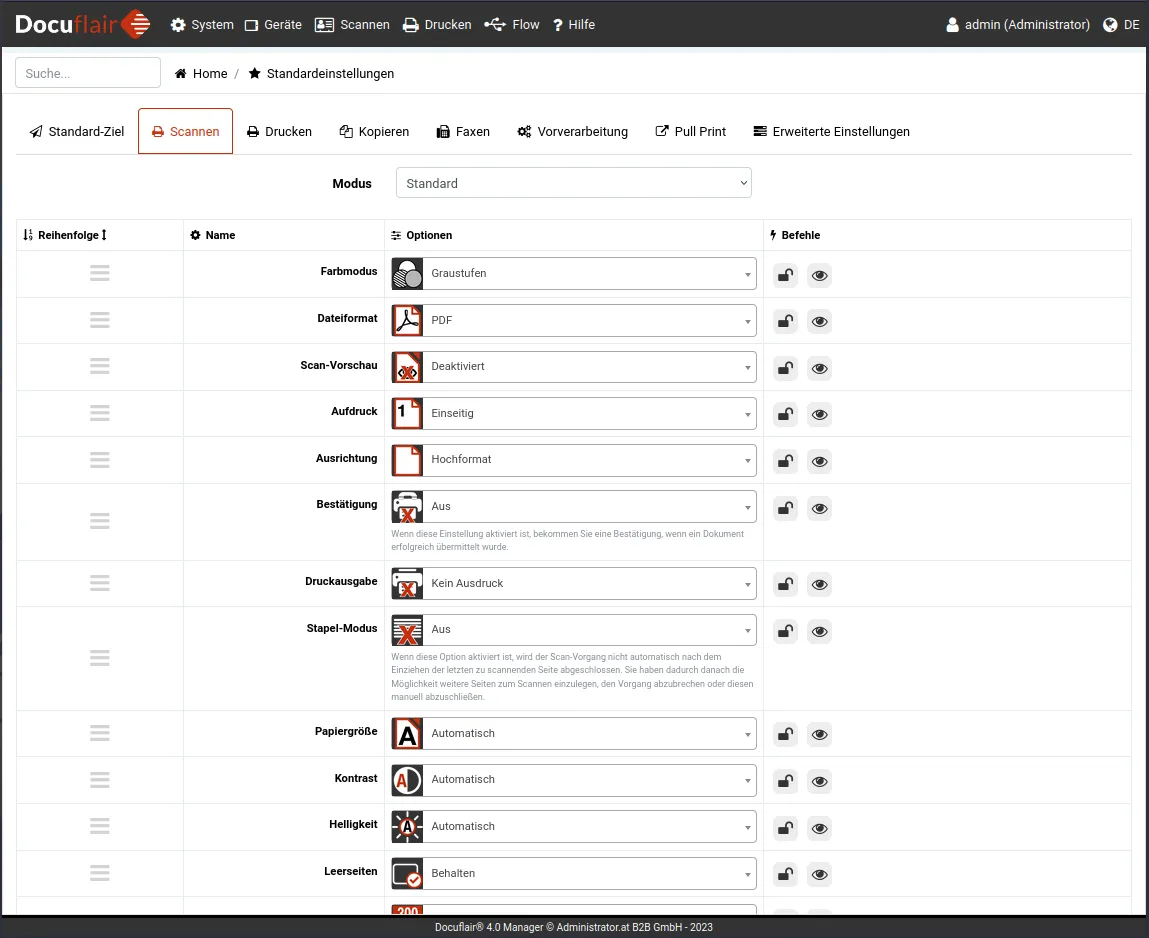Open the Helligkeit dropdown list

(x=588, y=827)
